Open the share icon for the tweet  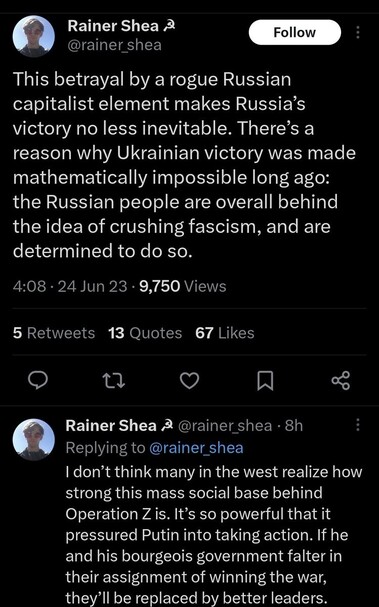pos(341,380)
